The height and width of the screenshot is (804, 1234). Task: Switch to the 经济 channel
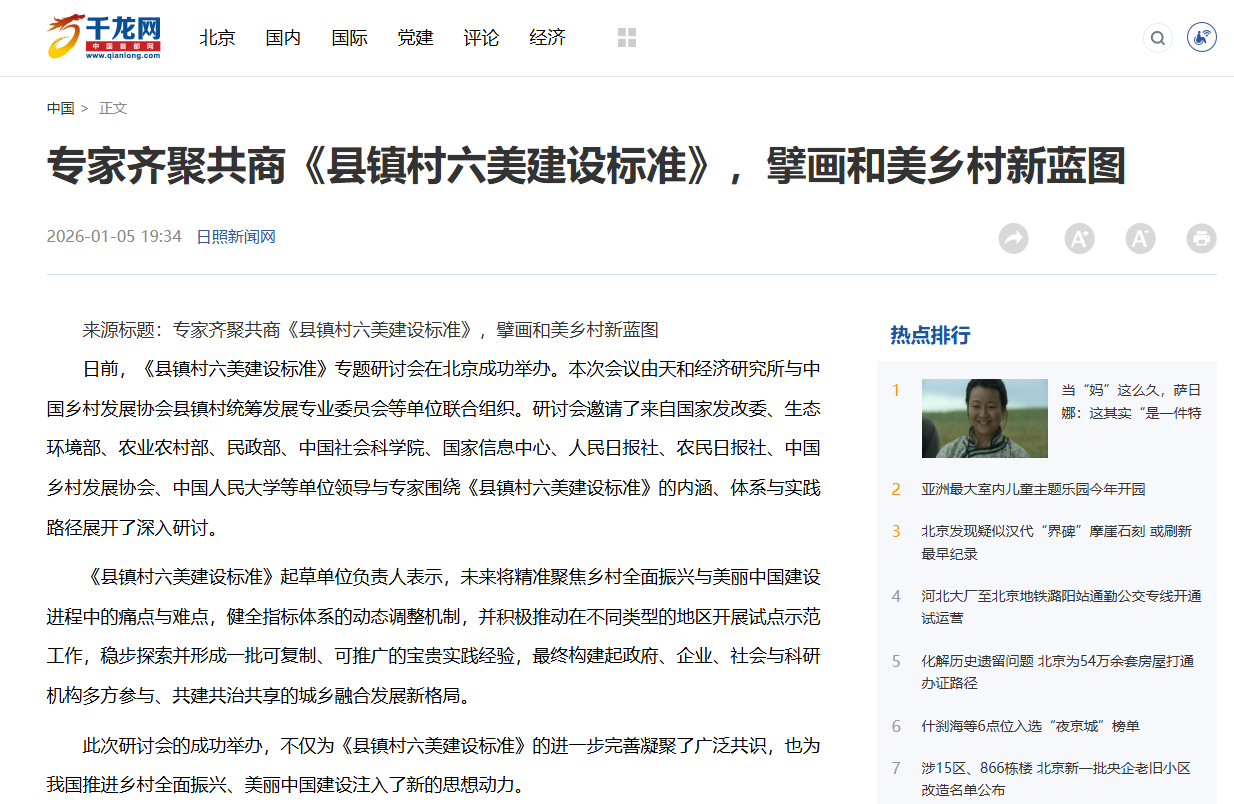click(547, 38)
